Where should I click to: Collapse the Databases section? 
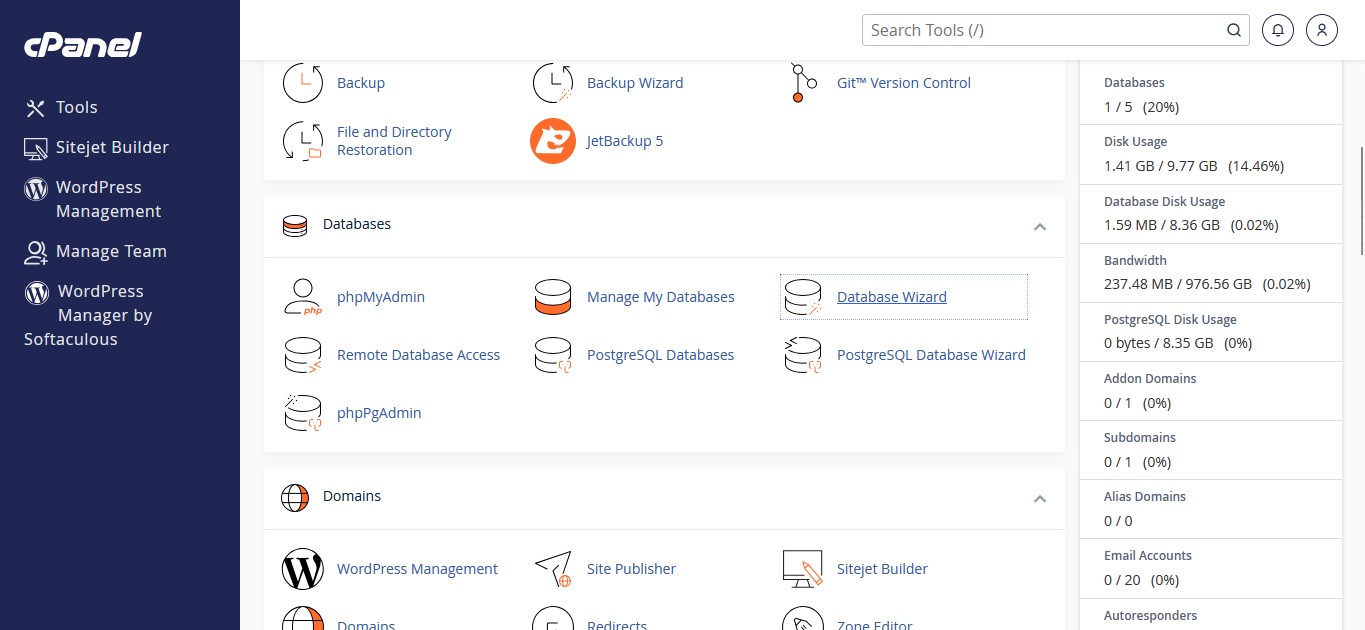pyautogui.click(x=1040, y=227)
